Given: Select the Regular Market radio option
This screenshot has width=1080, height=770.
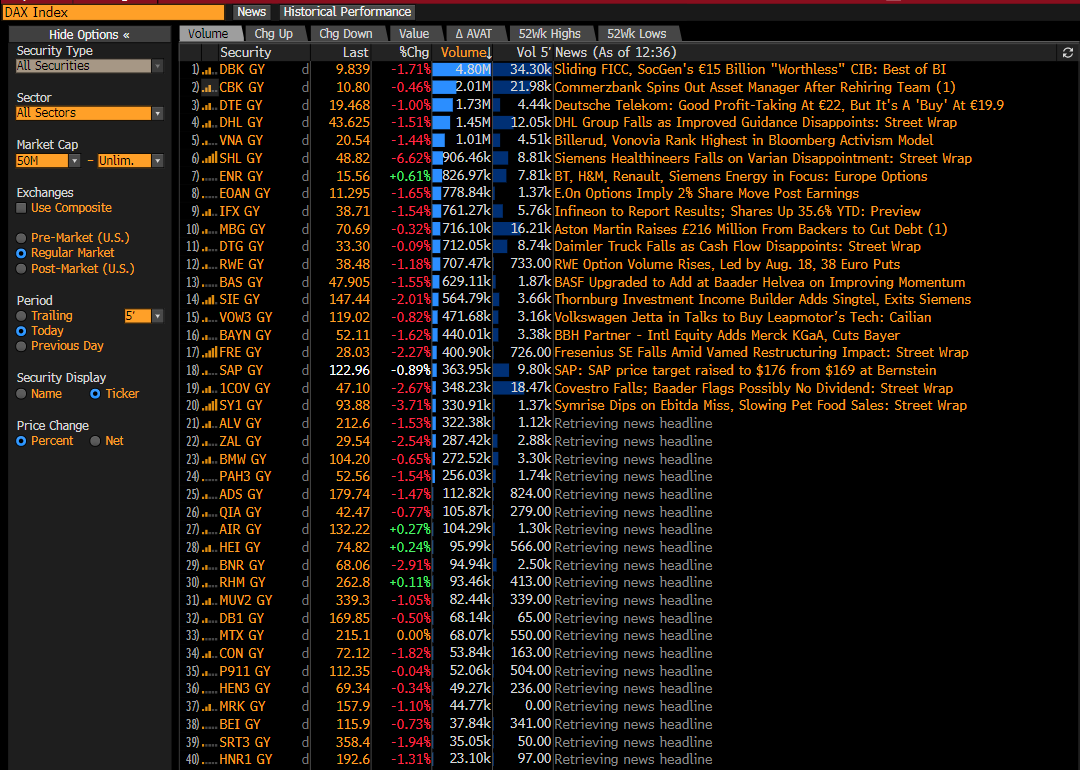Looking at the screenshot, I should tap(21, 253).
